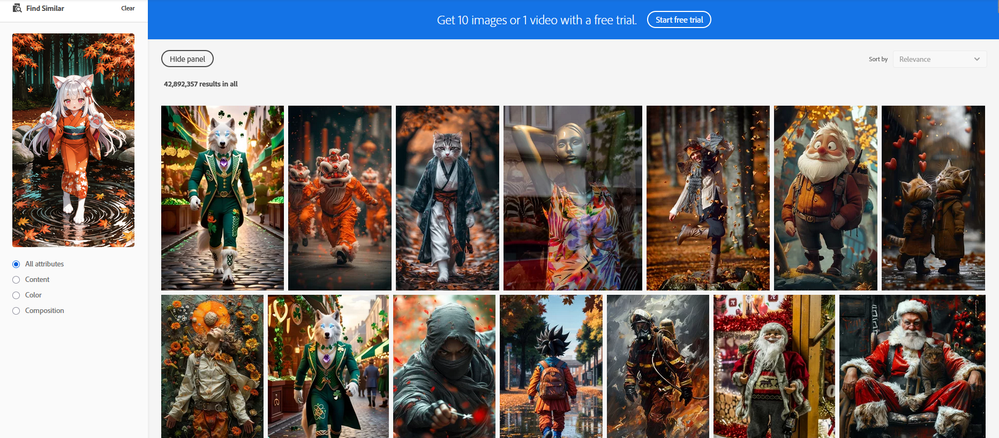
Task: Open the seated Santa with cat thumbnail
Action: pyautogui.click(x=912, y=366)
